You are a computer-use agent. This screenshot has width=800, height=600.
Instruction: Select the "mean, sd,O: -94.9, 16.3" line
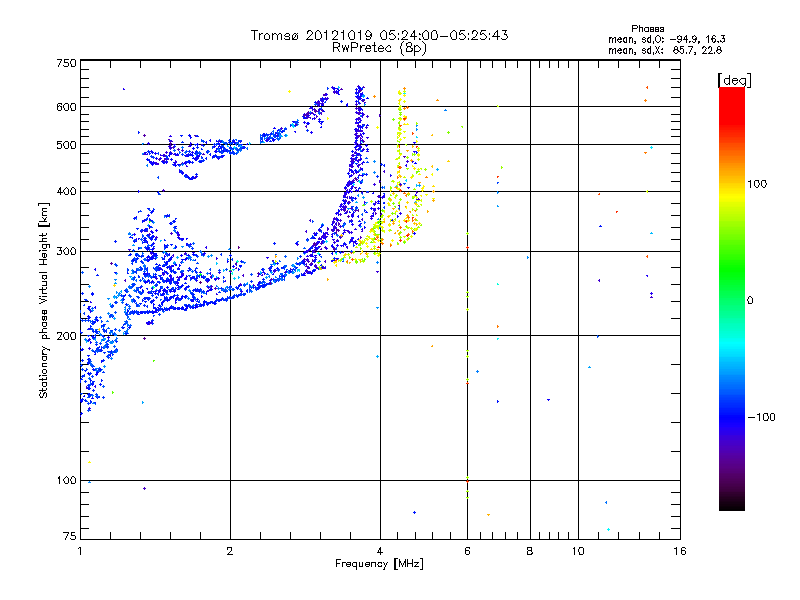click(x=666, y=40)
